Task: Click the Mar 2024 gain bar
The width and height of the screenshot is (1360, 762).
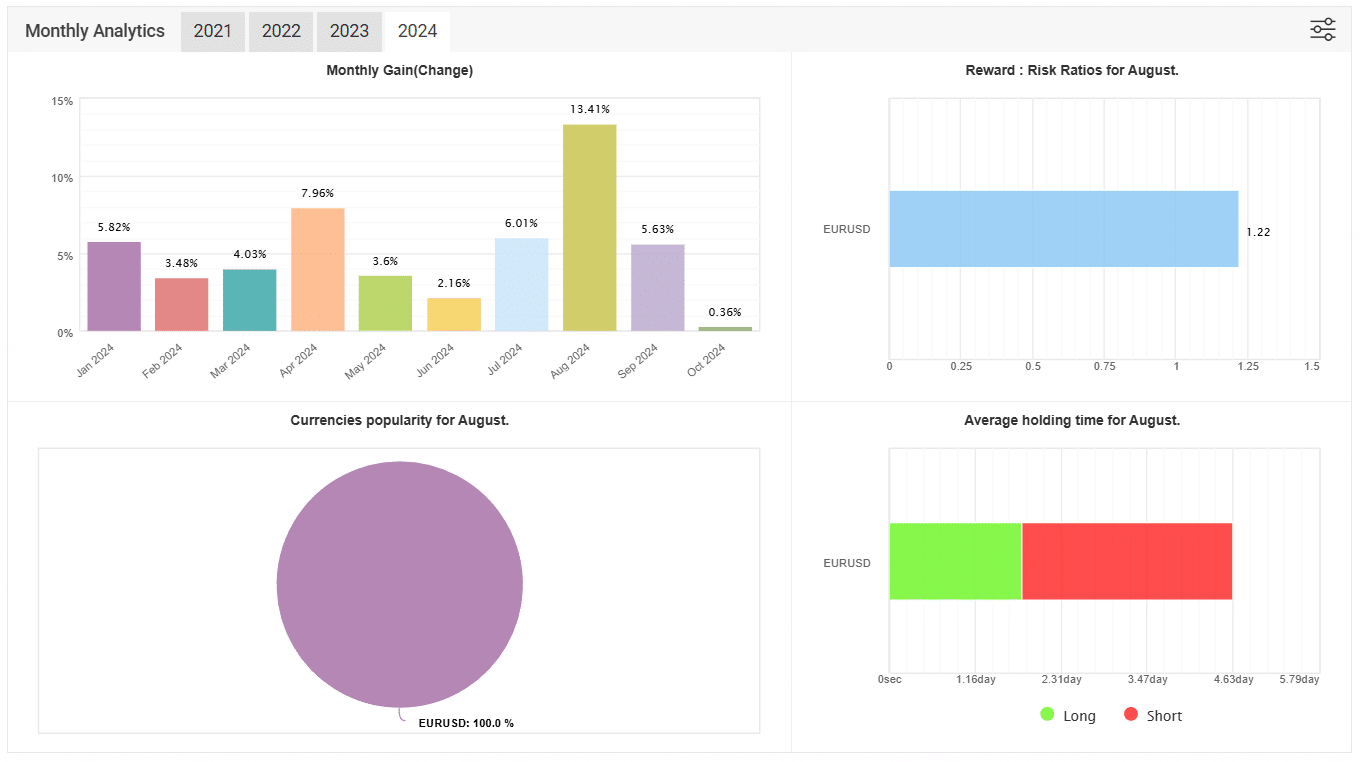Action: tap(249, 300)
